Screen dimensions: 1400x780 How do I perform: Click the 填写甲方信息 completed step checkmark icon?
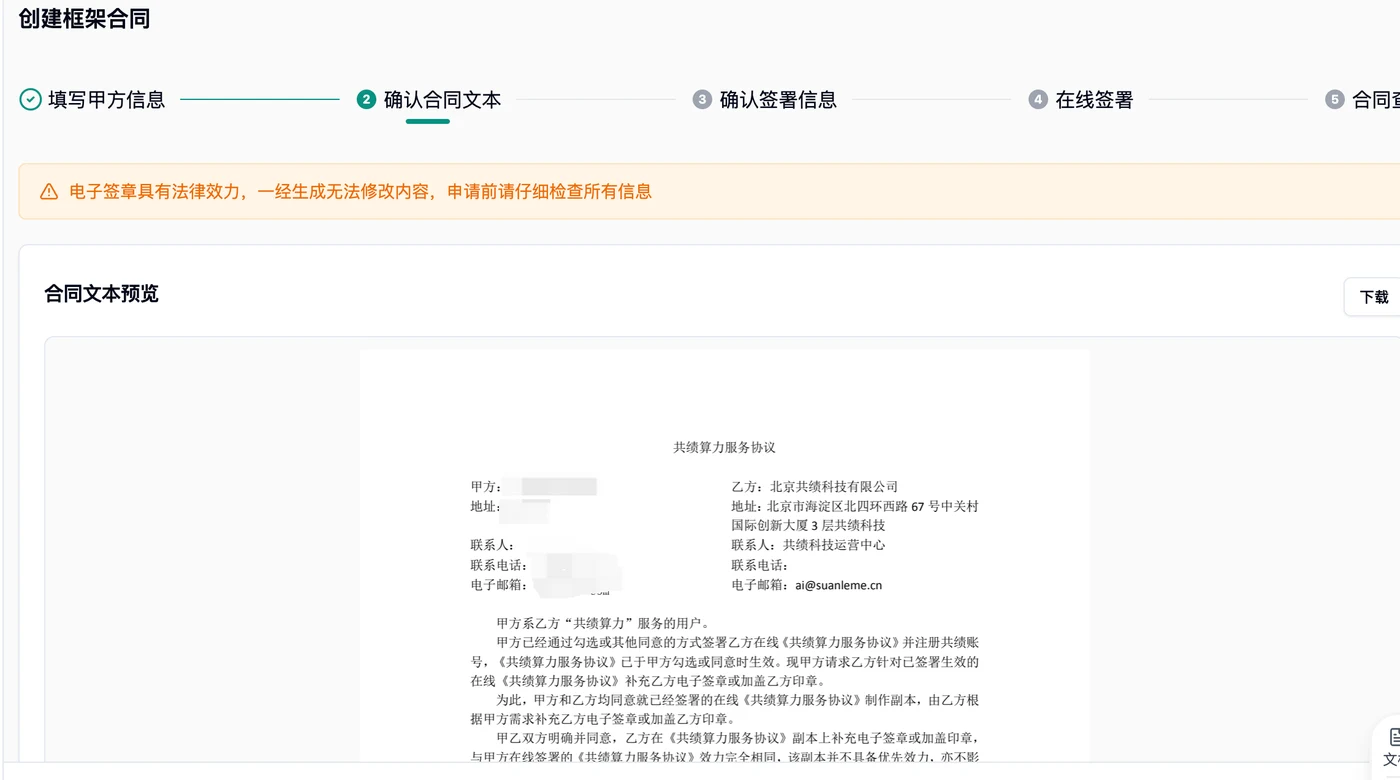pyautogui.click(x=31, y=100)
